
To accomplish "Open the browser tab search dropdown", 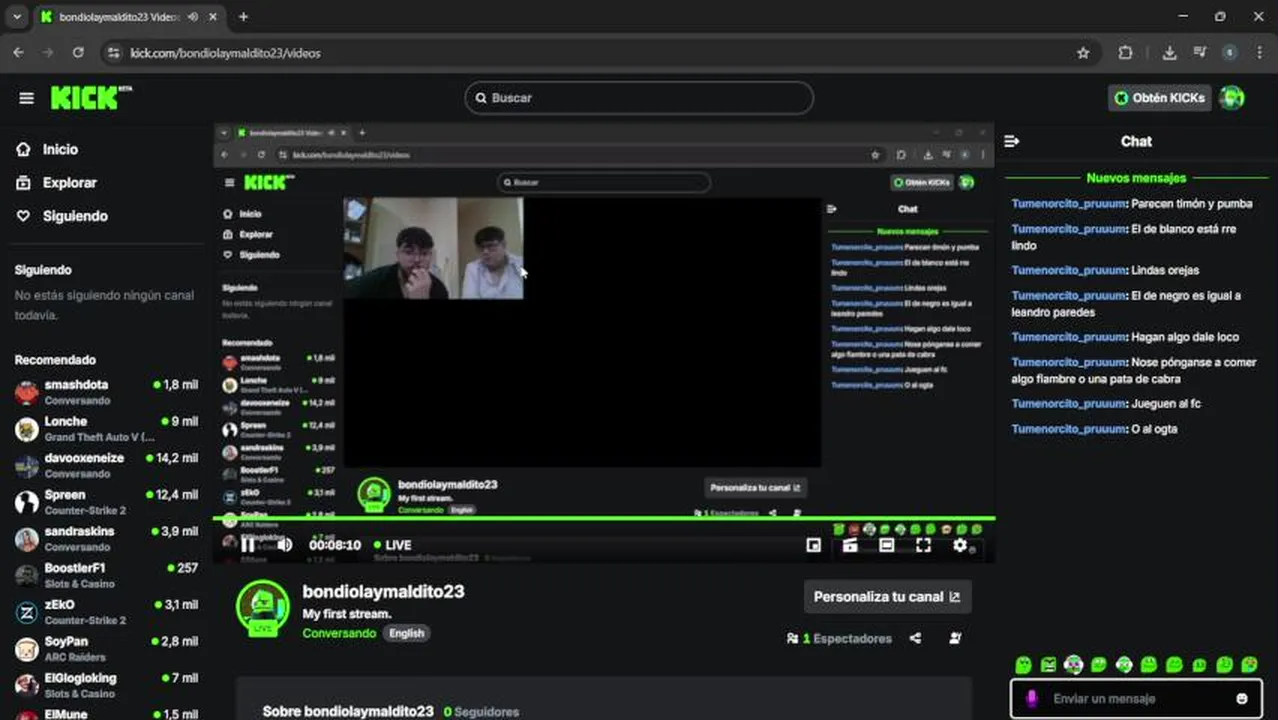I will (x=17, y=17).
